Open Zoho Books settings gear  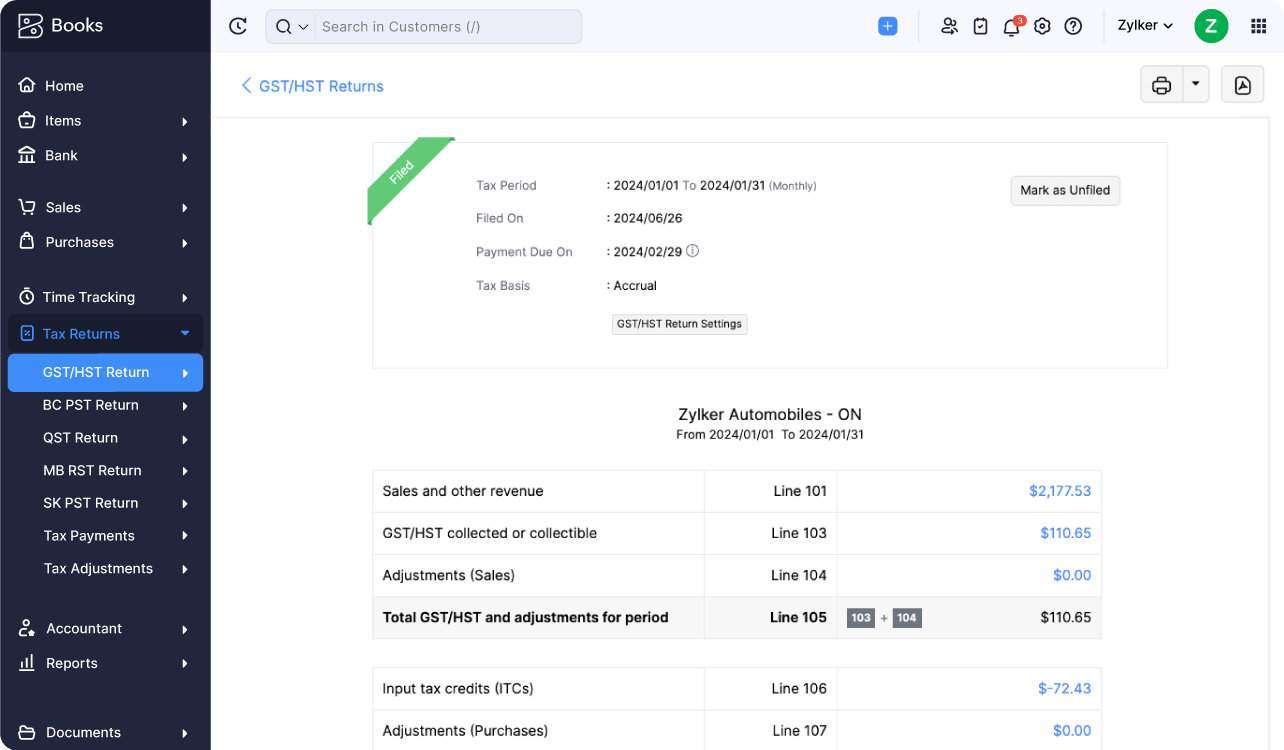1042,27
